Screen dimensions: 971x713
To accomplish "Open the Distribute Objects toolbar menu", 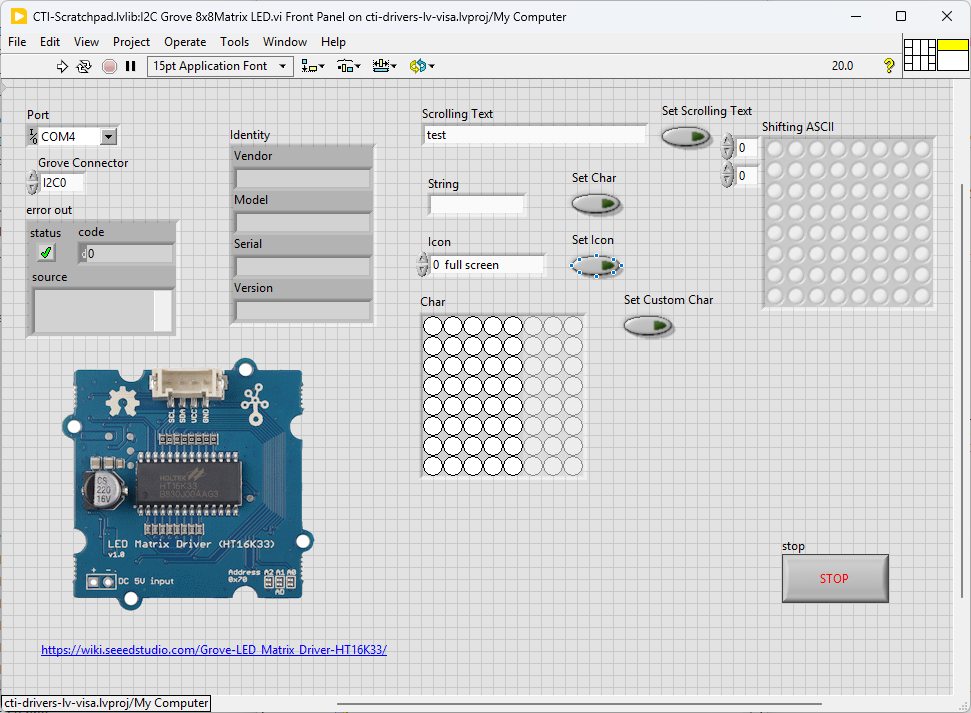I will point(349,66).
